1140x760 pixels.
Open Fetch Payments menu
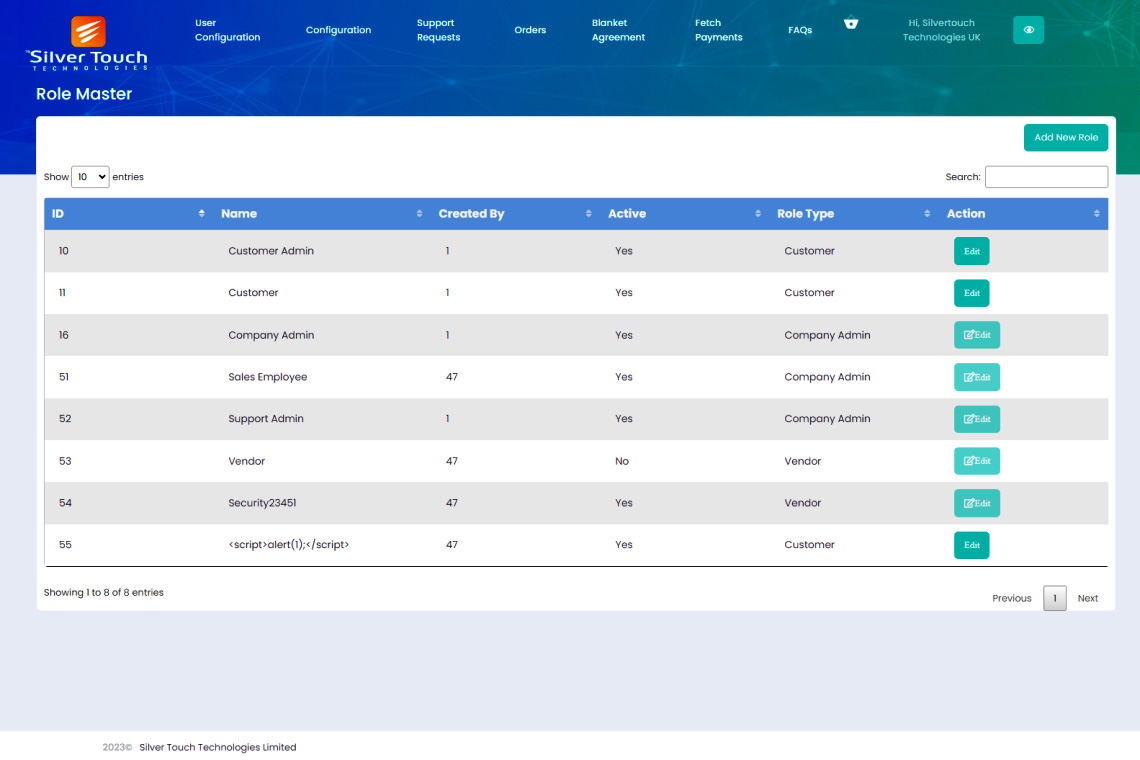click(718, 30)
